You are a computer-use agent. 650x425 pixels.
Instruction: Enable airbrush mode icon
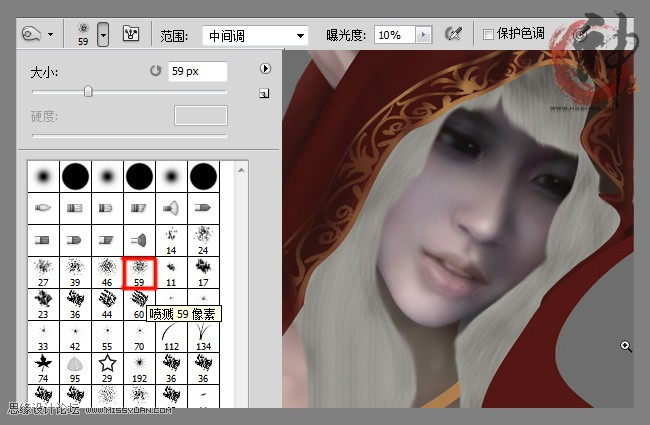(x=454, y=34)
